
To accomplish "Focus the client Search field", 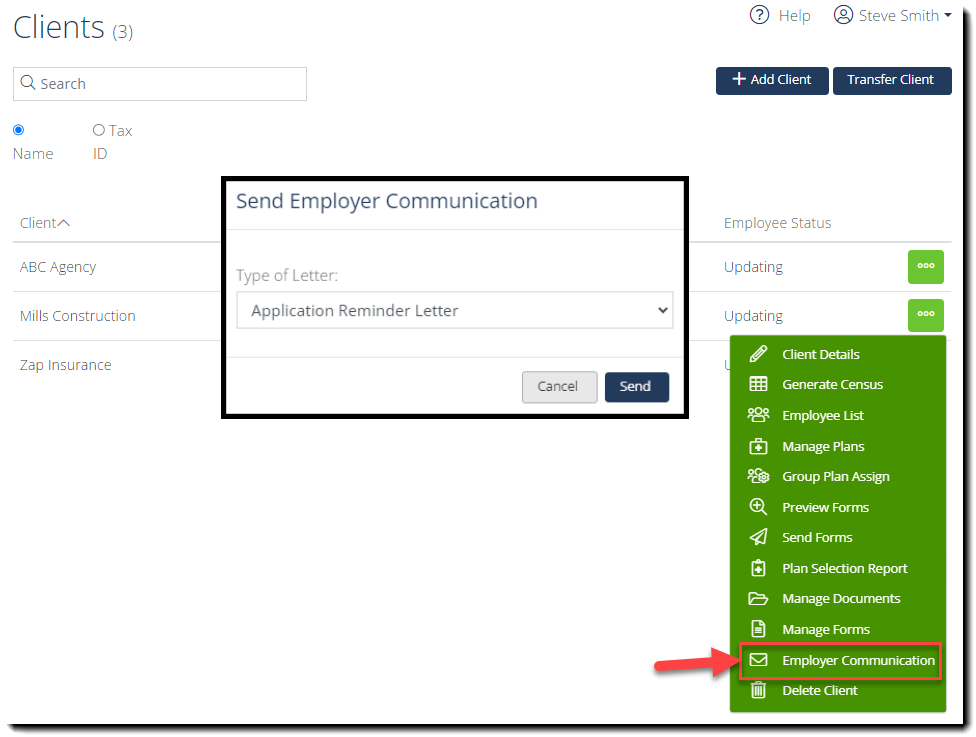I will (159, 83).
